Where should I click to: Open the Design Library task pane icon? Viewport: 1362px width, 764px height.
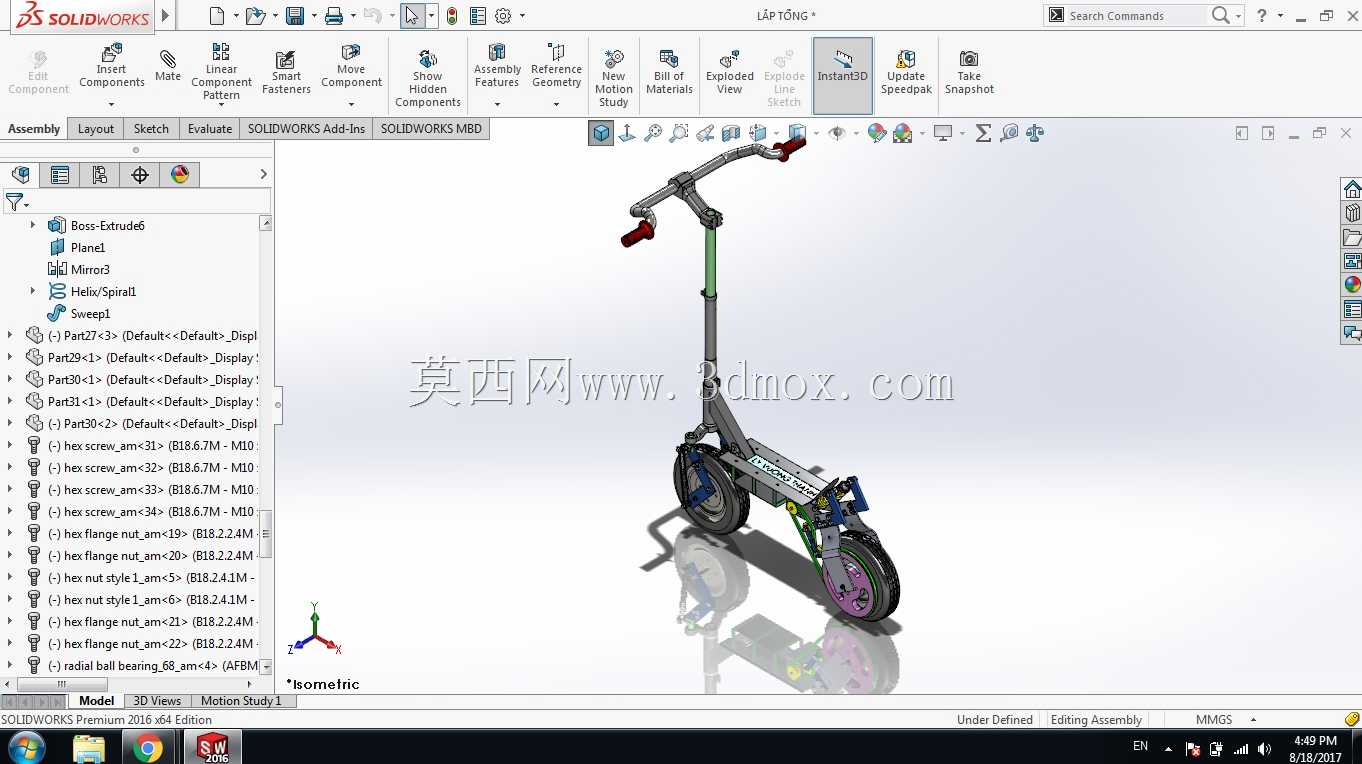(x=1352, y=213)
